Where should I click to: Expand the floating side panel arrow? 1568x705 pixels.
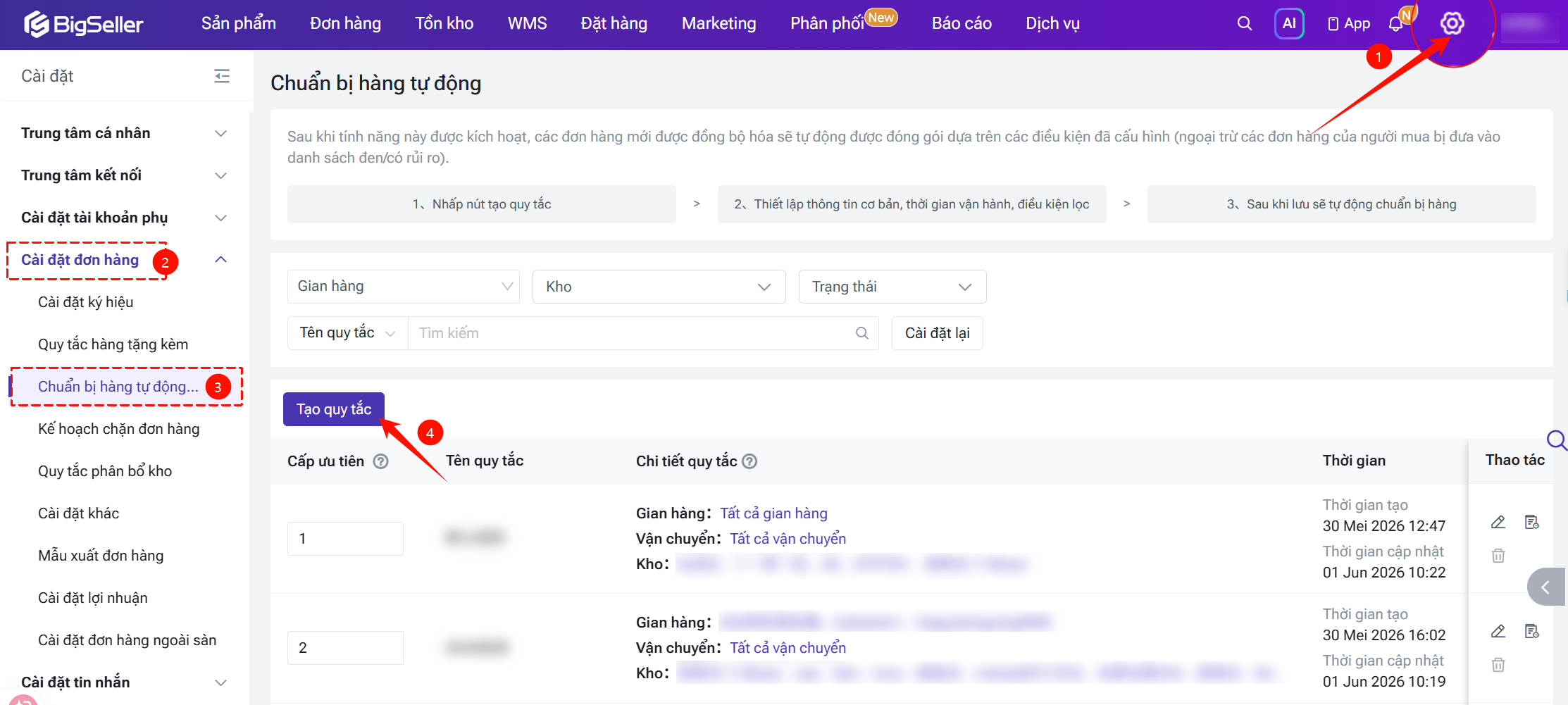(1545, 587)
